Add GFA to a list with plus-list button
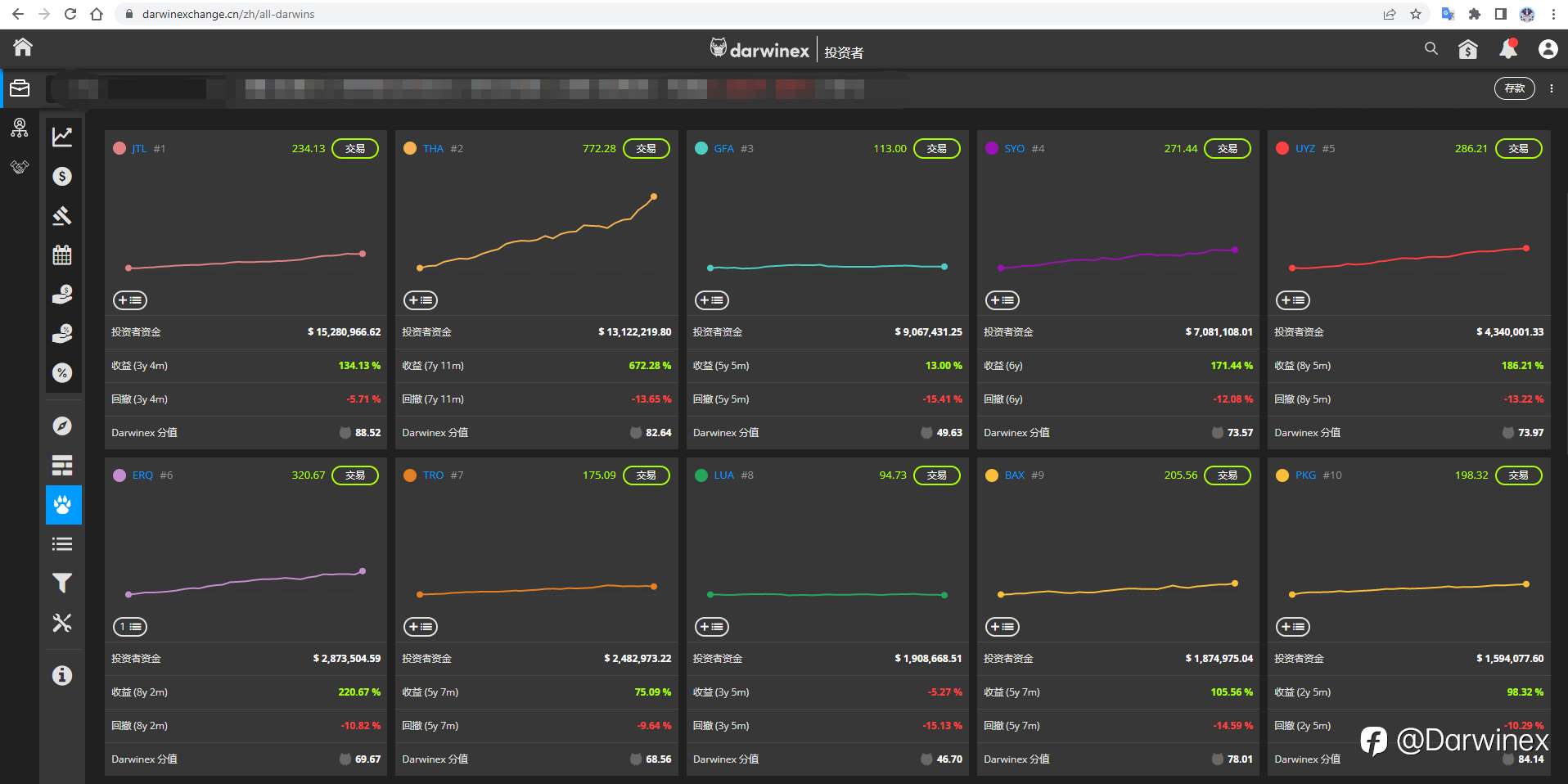The height and width of the screenshot is (784, 1568). (x=712, y=300)
